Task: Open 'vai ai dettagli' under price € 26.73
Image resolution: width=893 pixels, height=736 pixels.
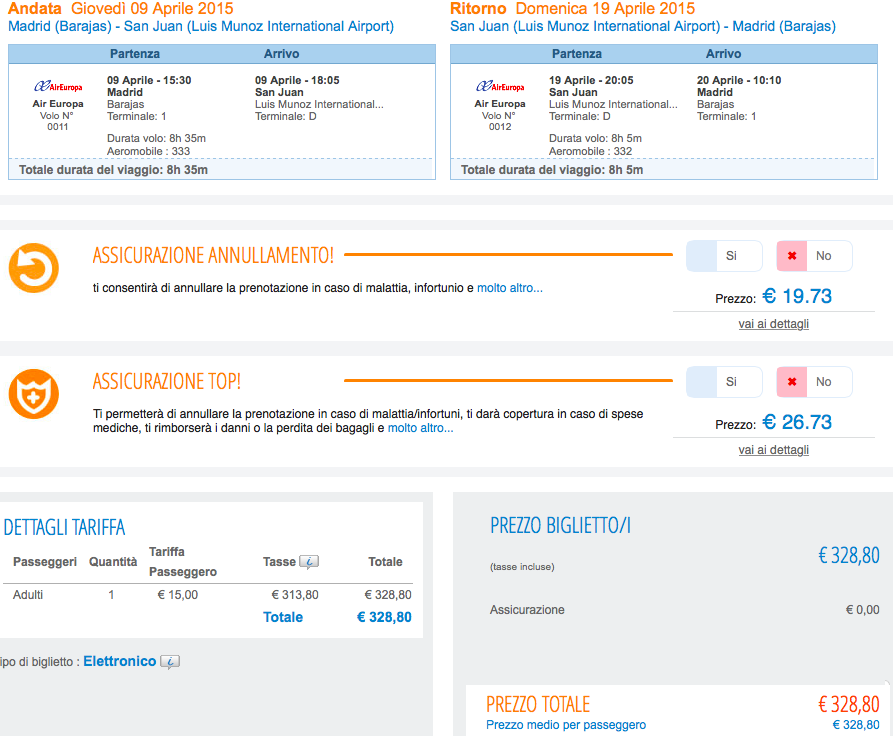Action: [x=773, y=450]
